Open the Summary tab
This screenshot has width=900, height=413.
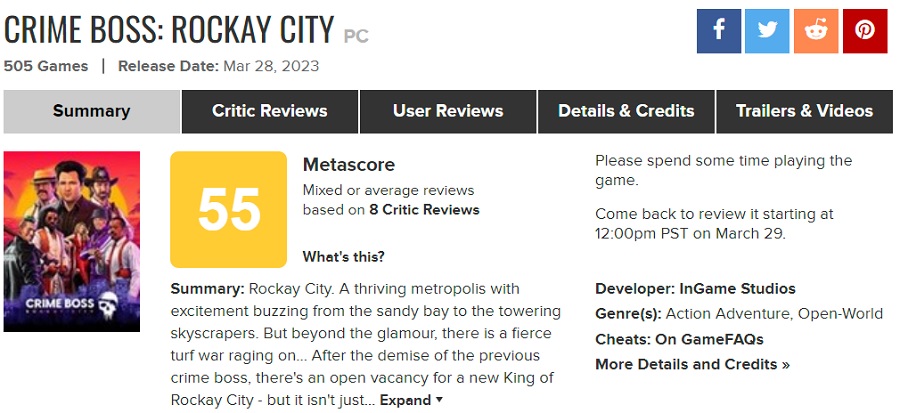pyautogui.click(x=91, y=111)
